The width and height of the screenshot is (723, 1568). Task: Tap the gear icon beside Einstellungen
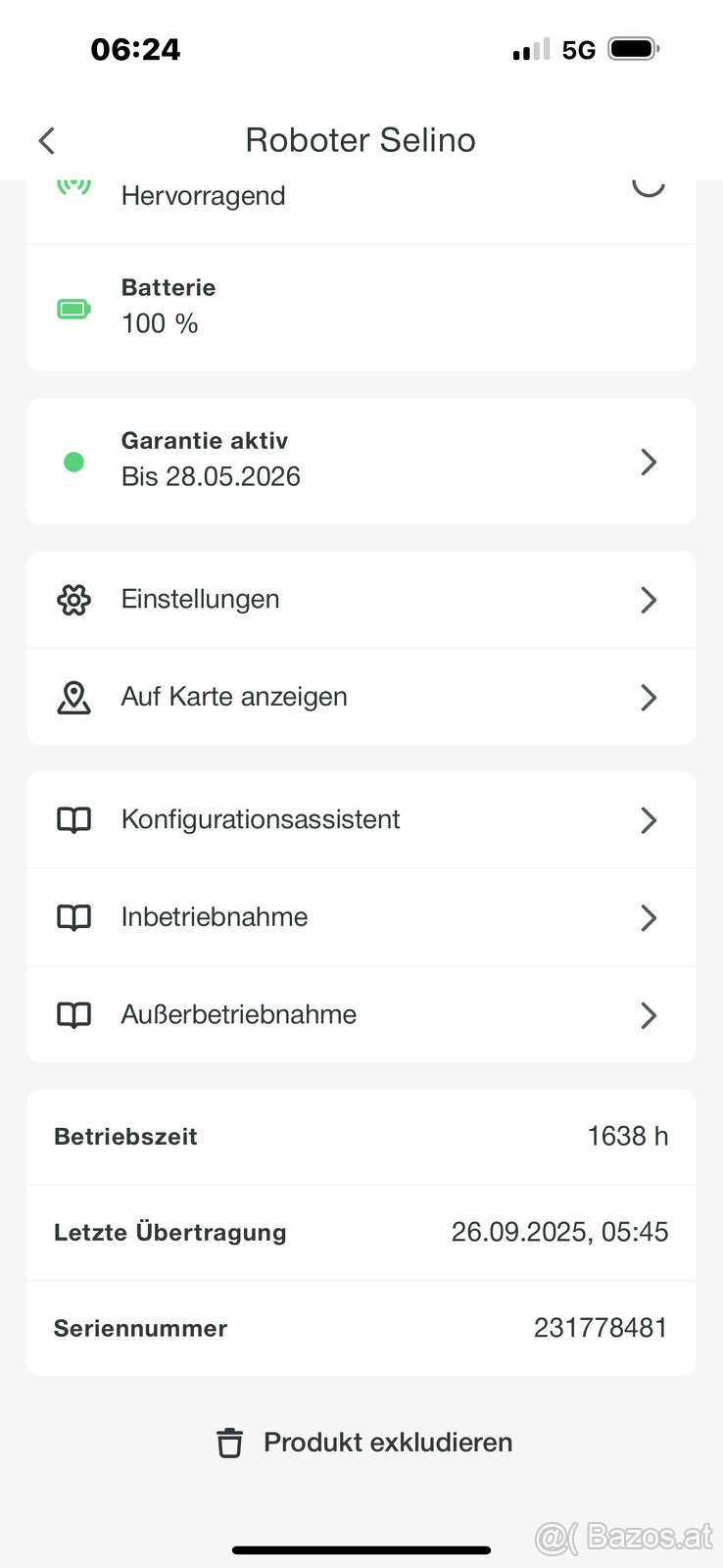coord(73,600)
